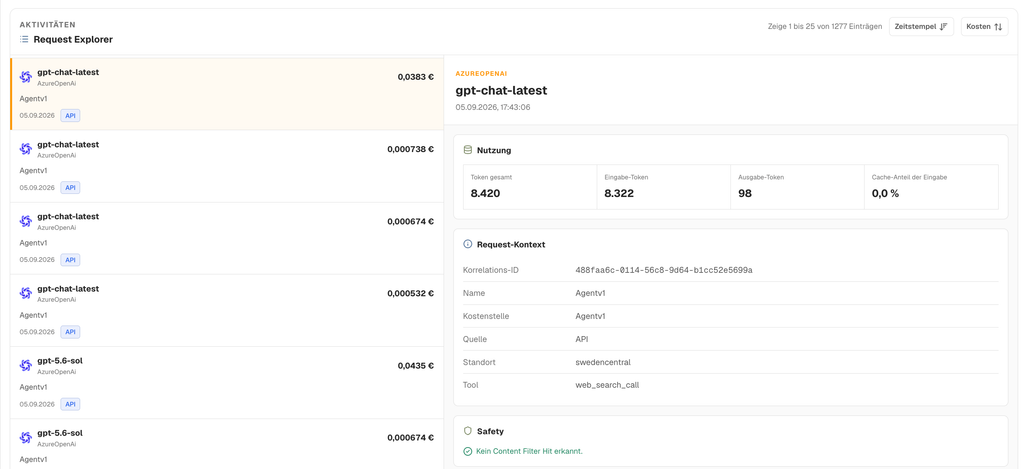Click the API badge on the 0,0383 € request
This screenshot has height=469, width=1024.
coord(71,116)
